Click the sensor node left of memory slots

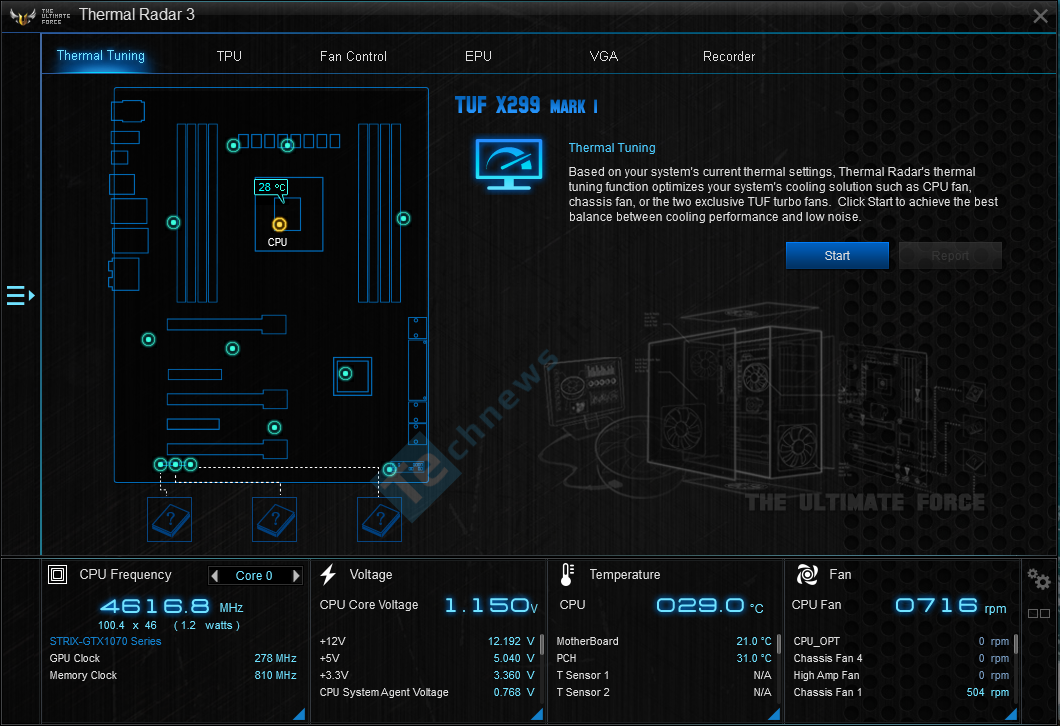pos(174,222)
